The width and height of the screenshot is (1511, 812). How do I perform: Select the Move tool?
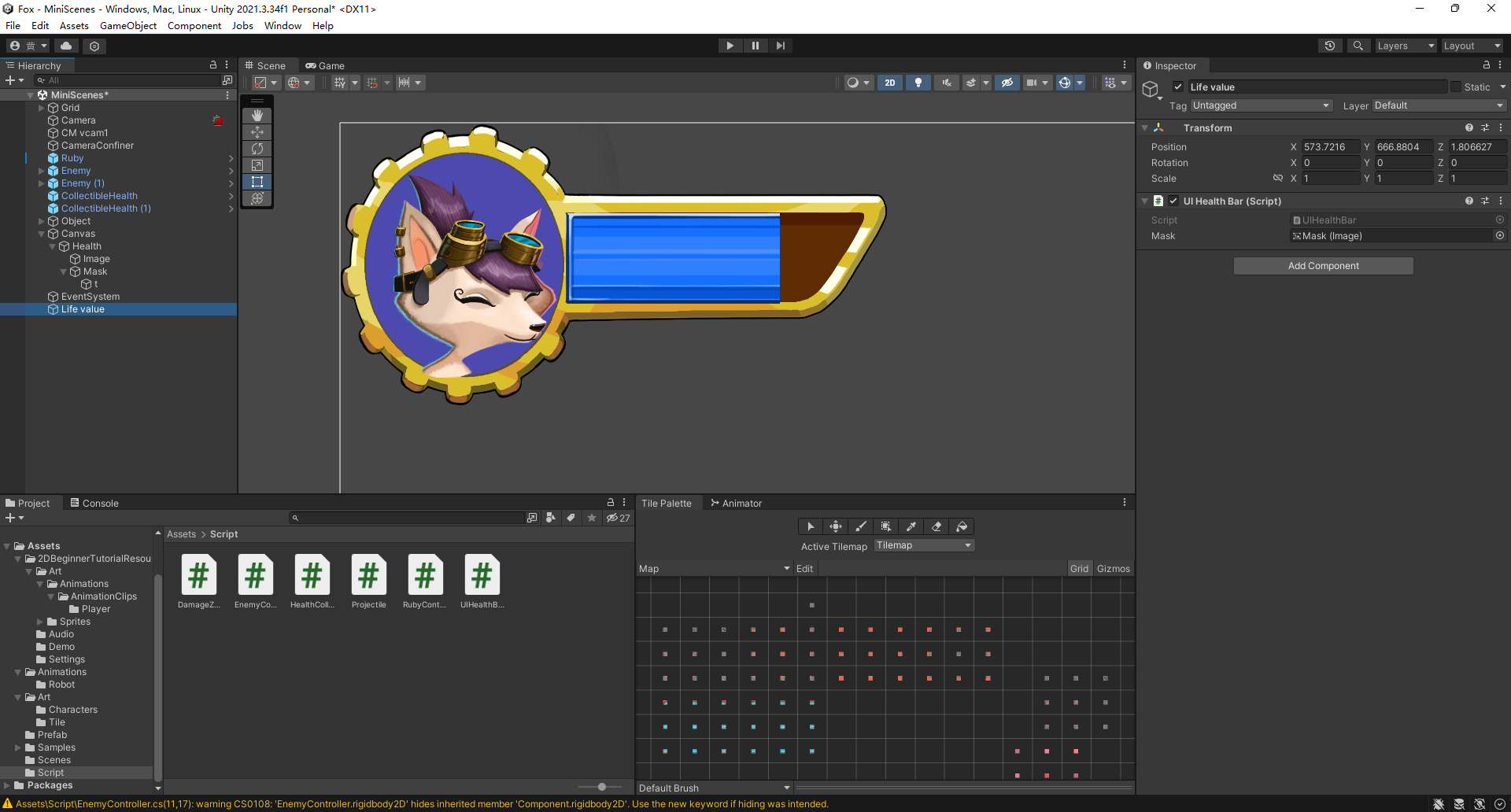[x=257, y=132]
